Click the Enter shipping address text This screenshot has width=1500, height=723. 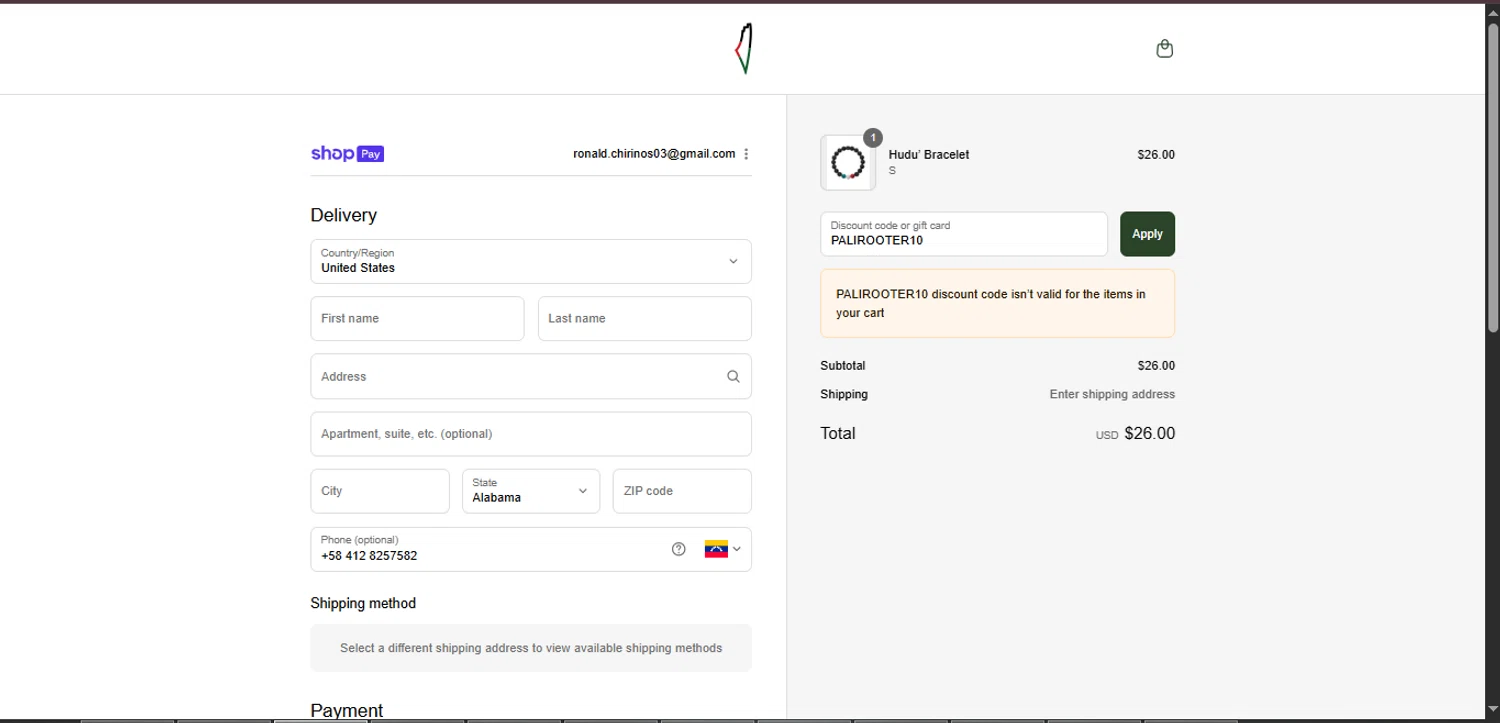click(1112, 395)
